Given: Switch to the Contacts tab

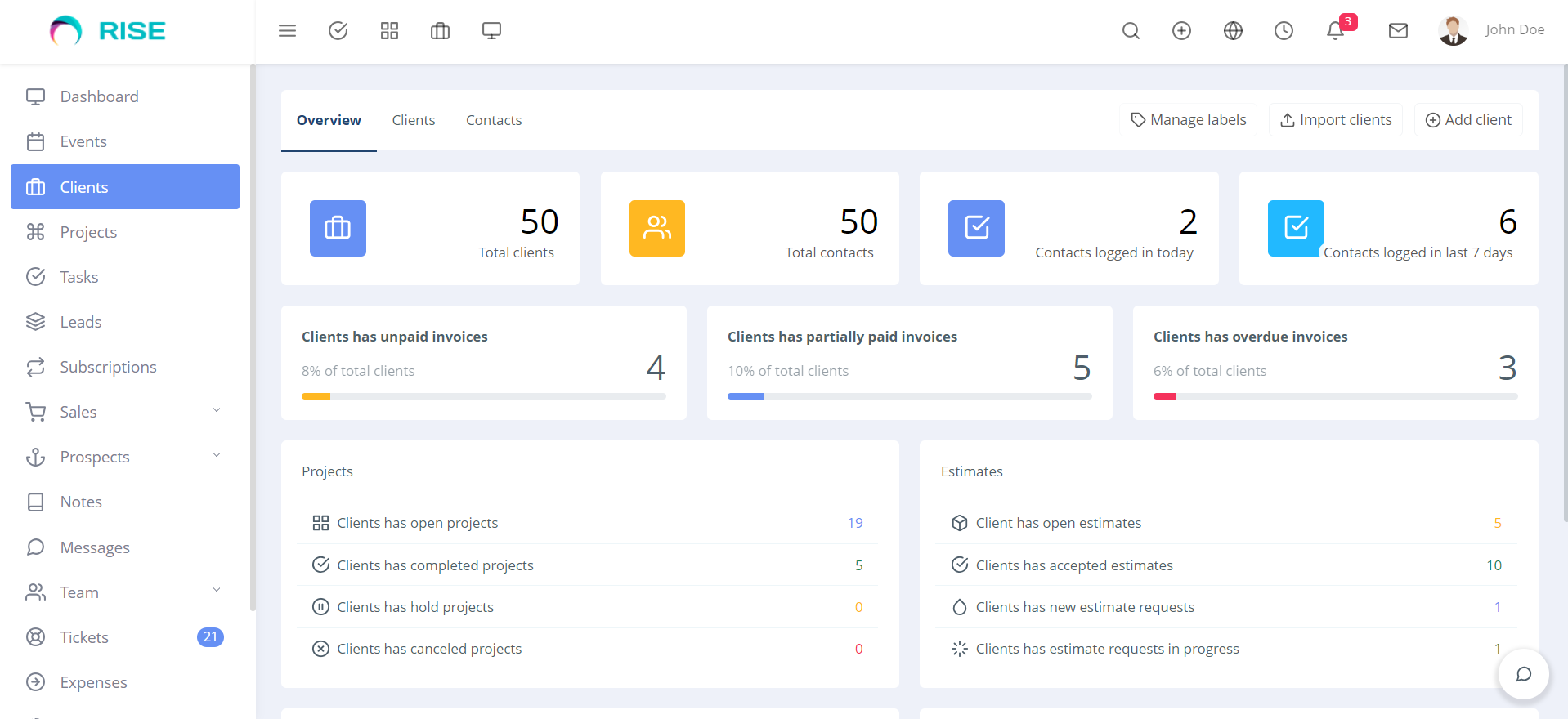Looking at the screenshot, I should (x=494, y=120).
